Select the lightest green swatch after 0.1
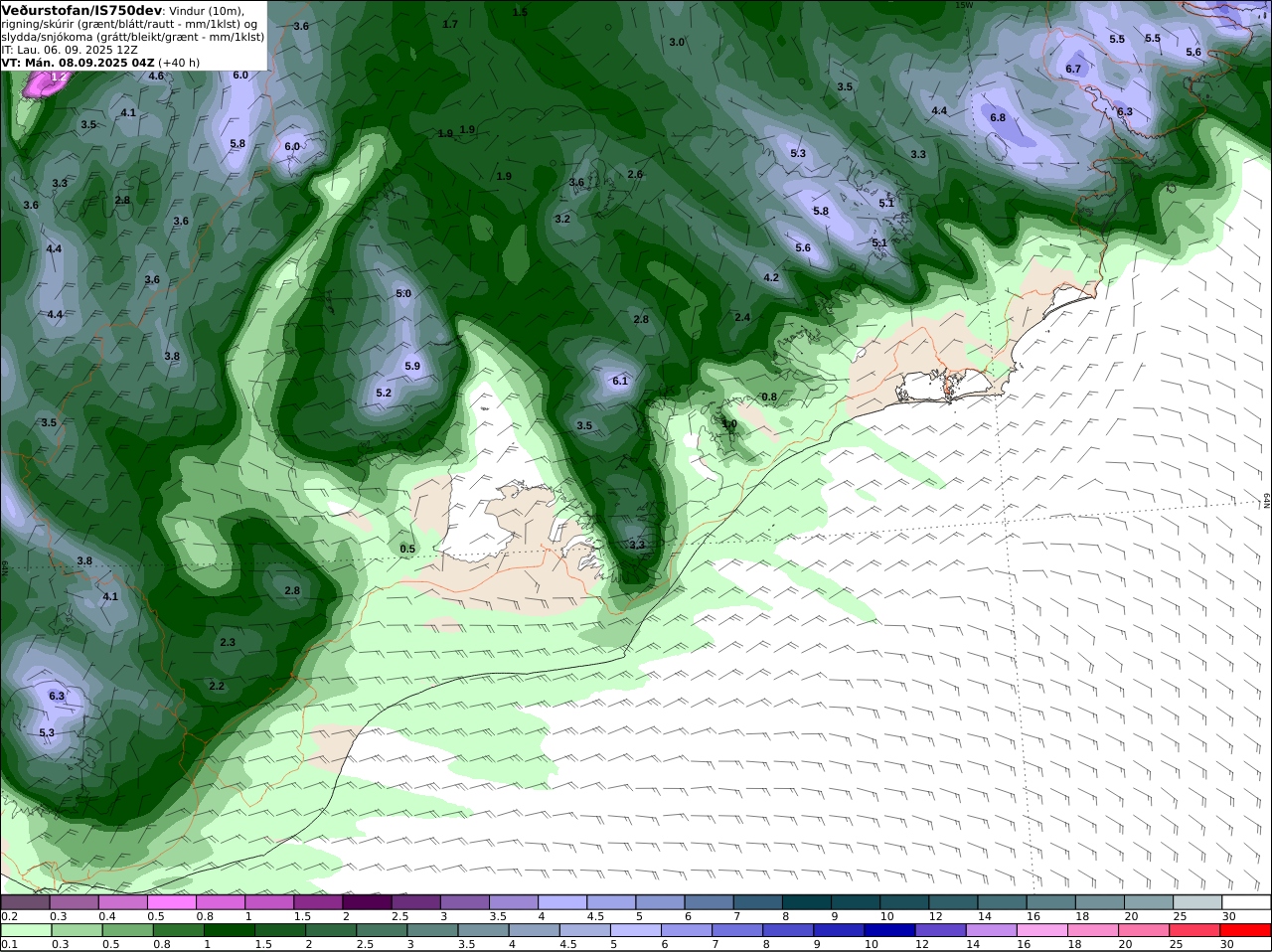Image resolution: width=1272 pixels, height=952 pixels. point(26,930)
